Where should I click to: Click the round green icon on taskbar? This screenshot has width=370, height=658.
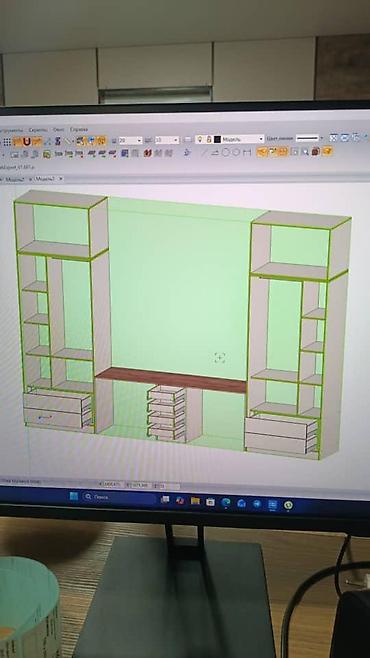click(x=288, y=505)
